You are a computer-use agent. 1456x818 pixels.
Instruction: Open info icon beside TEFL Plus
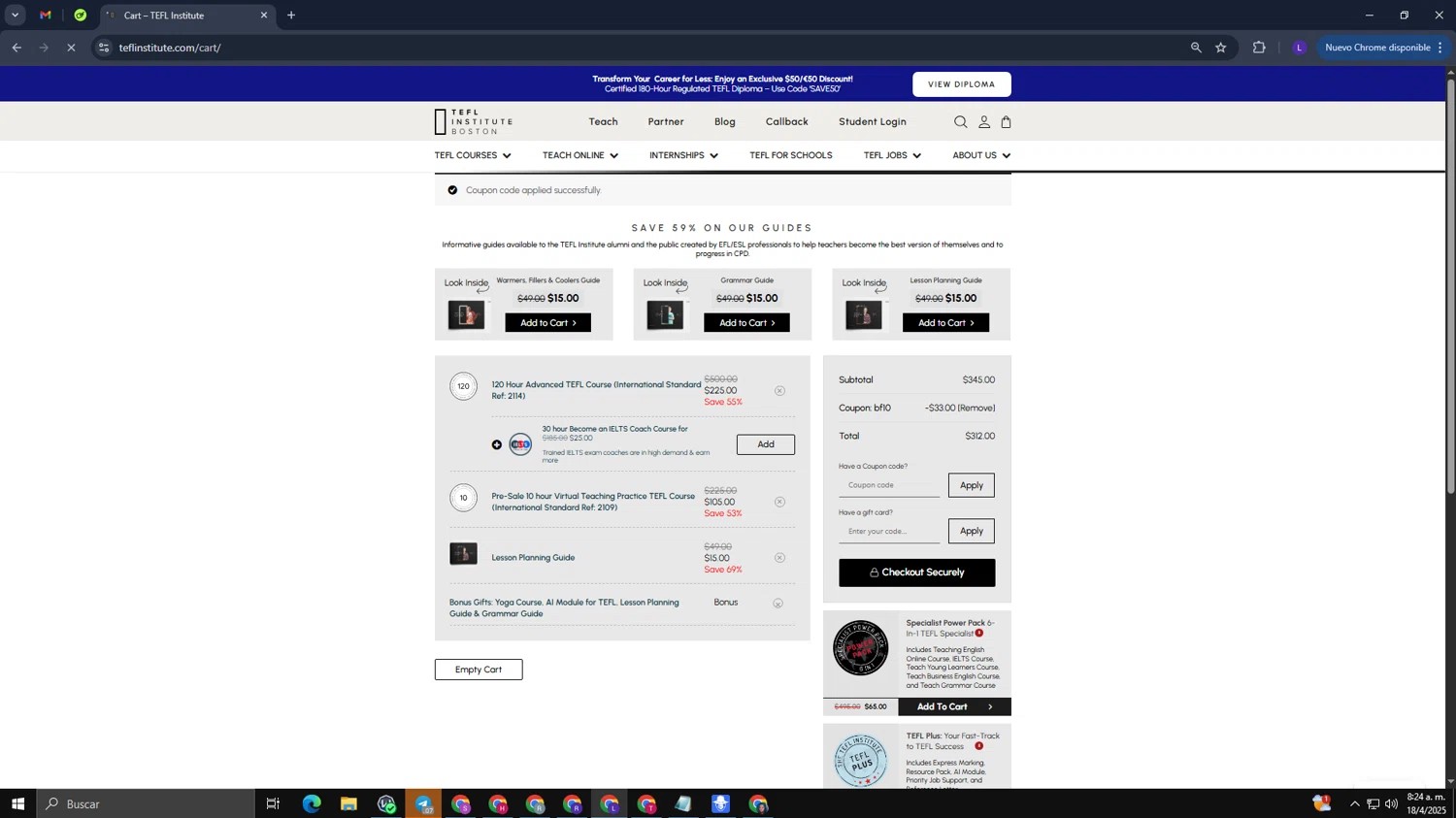pos(978,746)
